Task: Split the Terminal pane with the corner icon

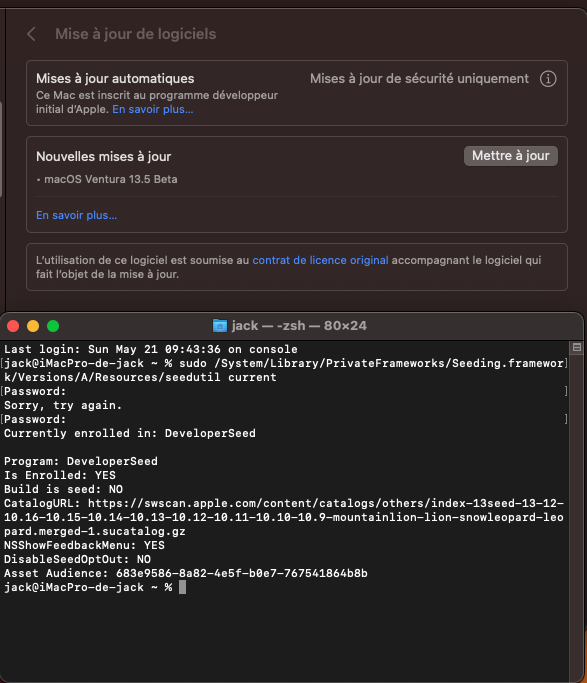Action: [577, 347]
